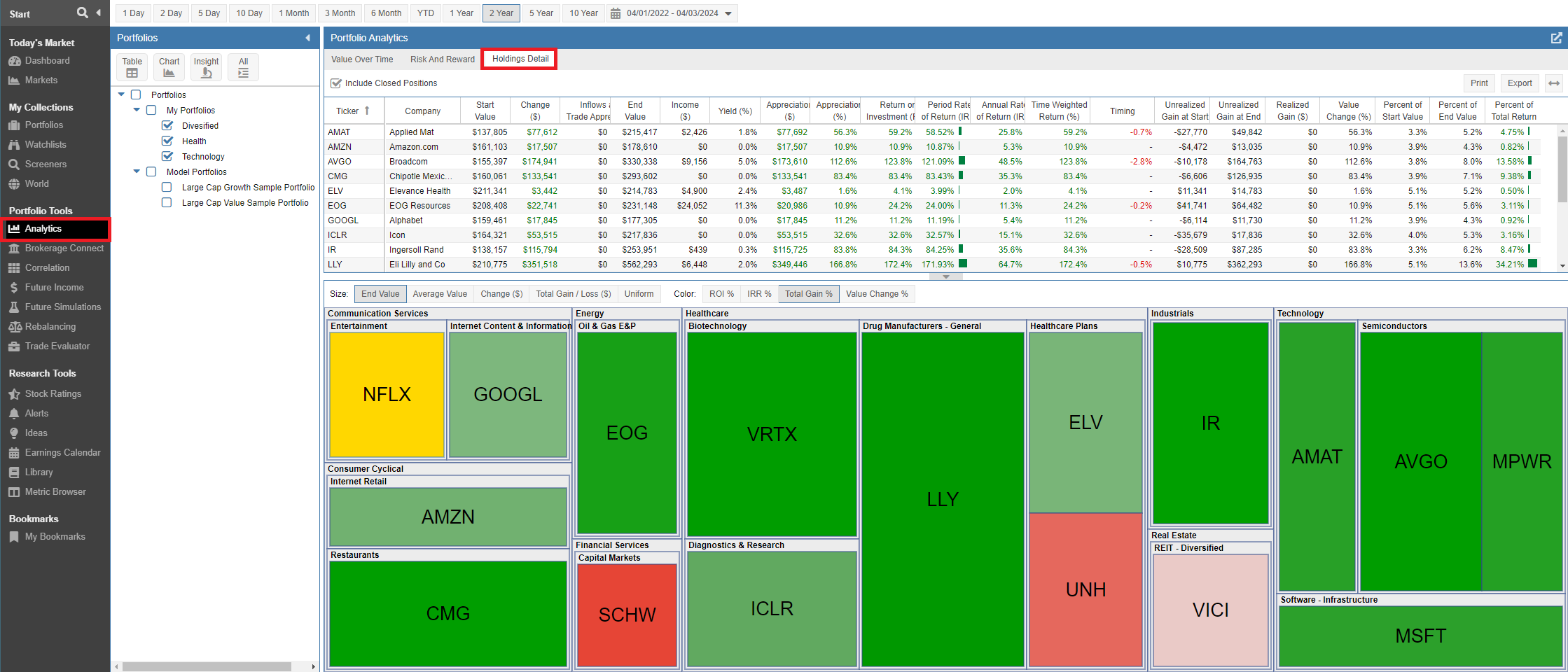Check the My Portfolios checkbox

(151, 110)
